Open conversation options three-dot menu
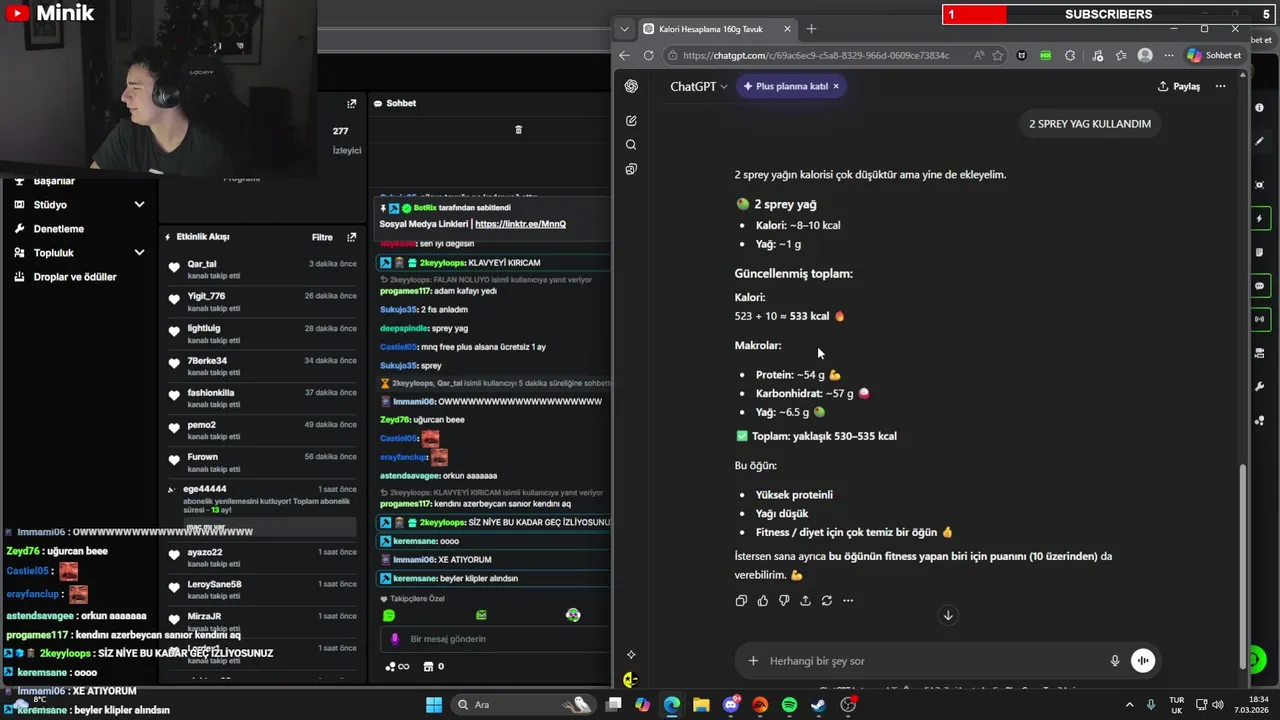1280x720 pixels. [1220, 87]
